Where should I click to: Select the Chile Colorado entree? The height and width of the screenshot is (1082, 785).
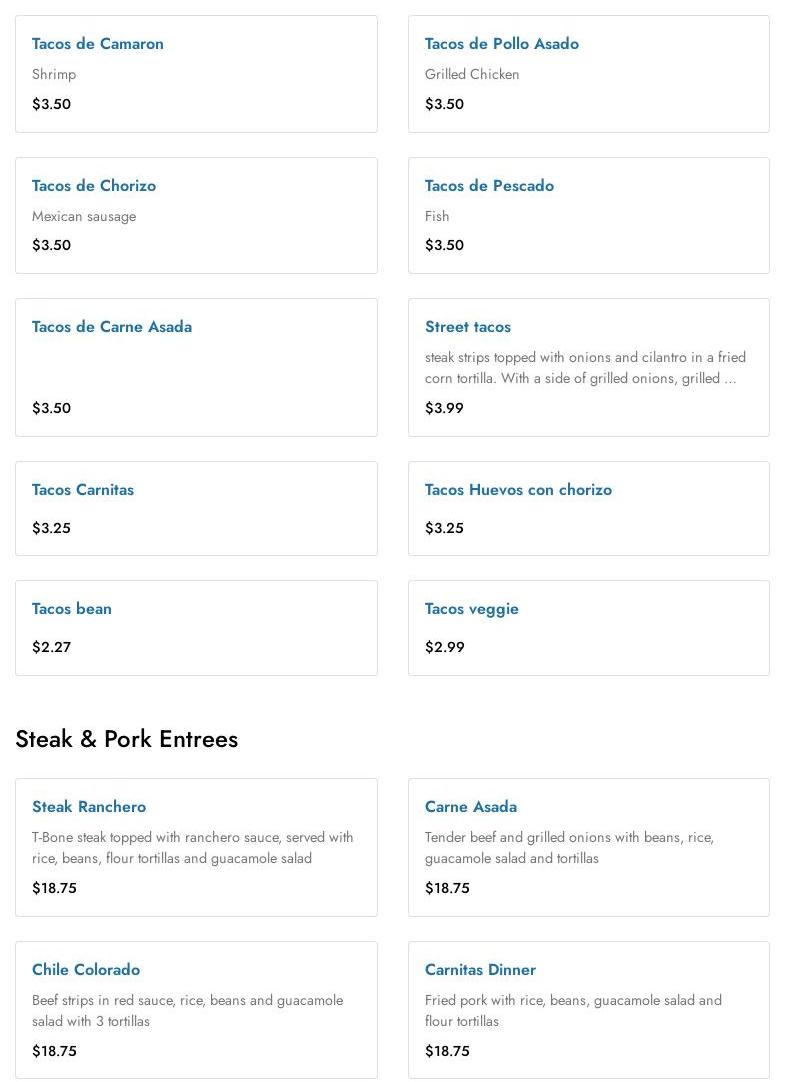point(86,970)
